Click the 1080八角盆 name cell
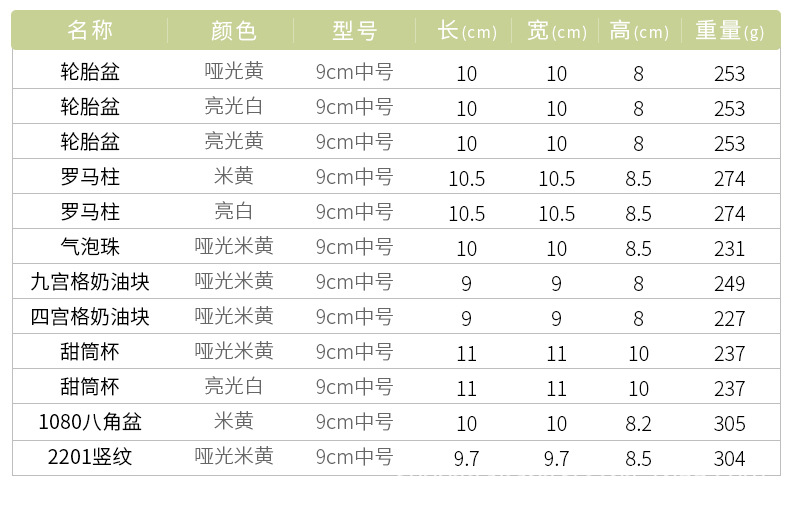 pos(90,422)
